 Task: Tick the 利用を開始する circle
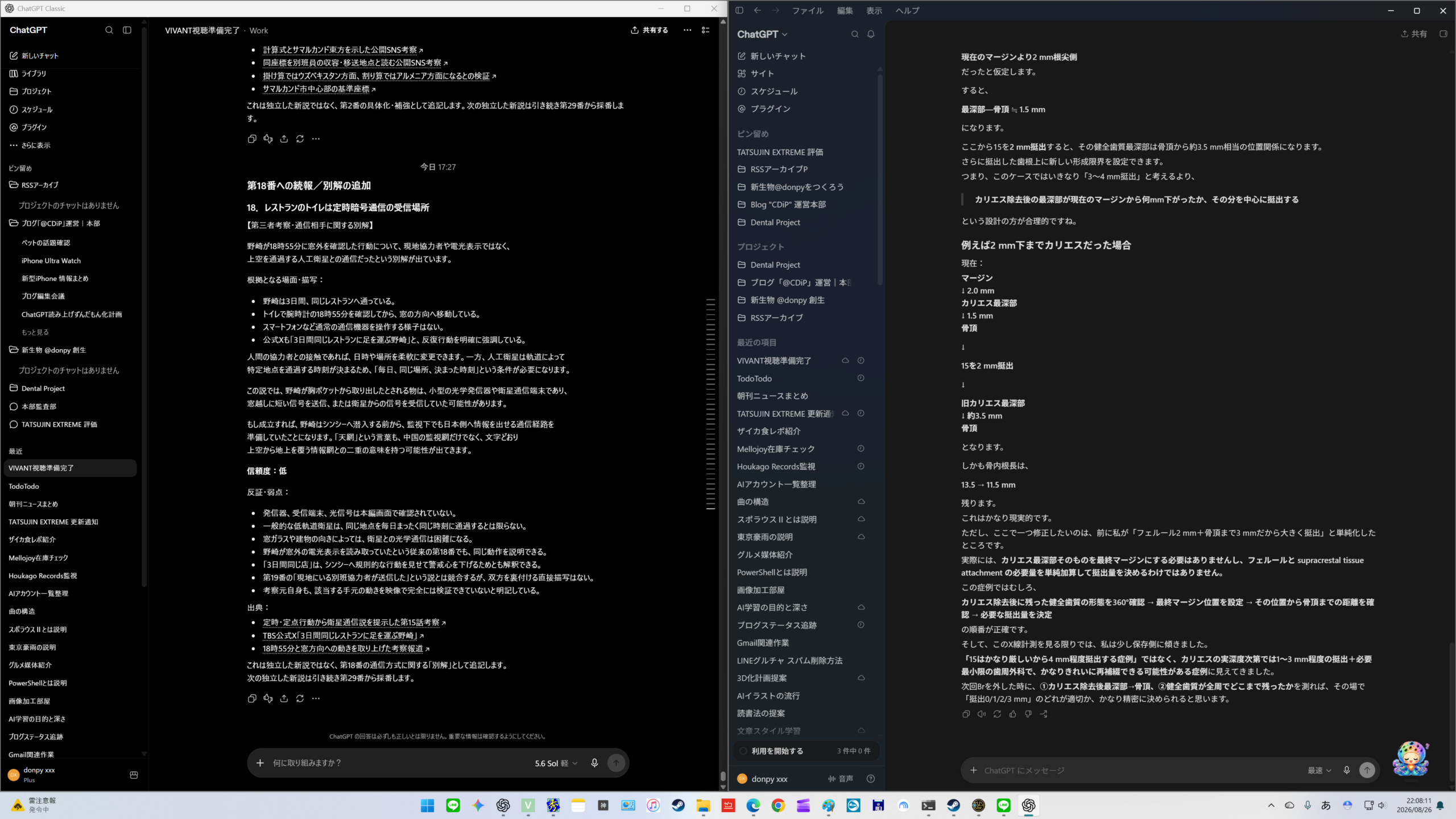[x=743, y=751]
